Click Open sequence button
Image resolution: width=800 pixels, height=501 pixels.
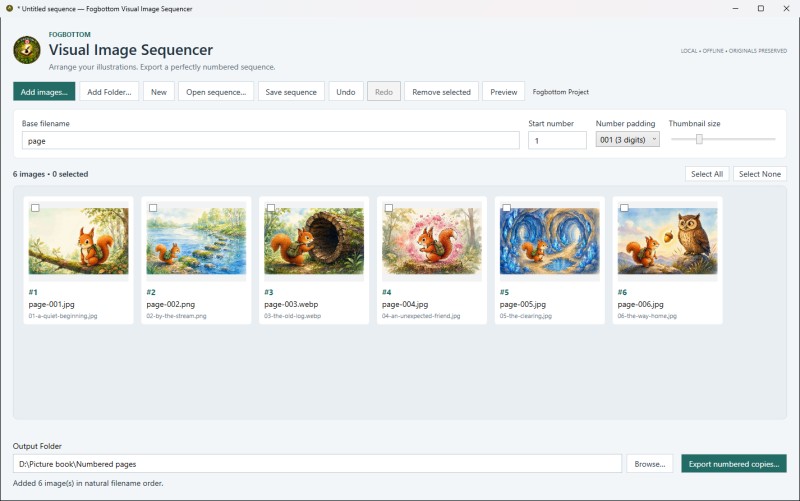click(x=216, y=92)
